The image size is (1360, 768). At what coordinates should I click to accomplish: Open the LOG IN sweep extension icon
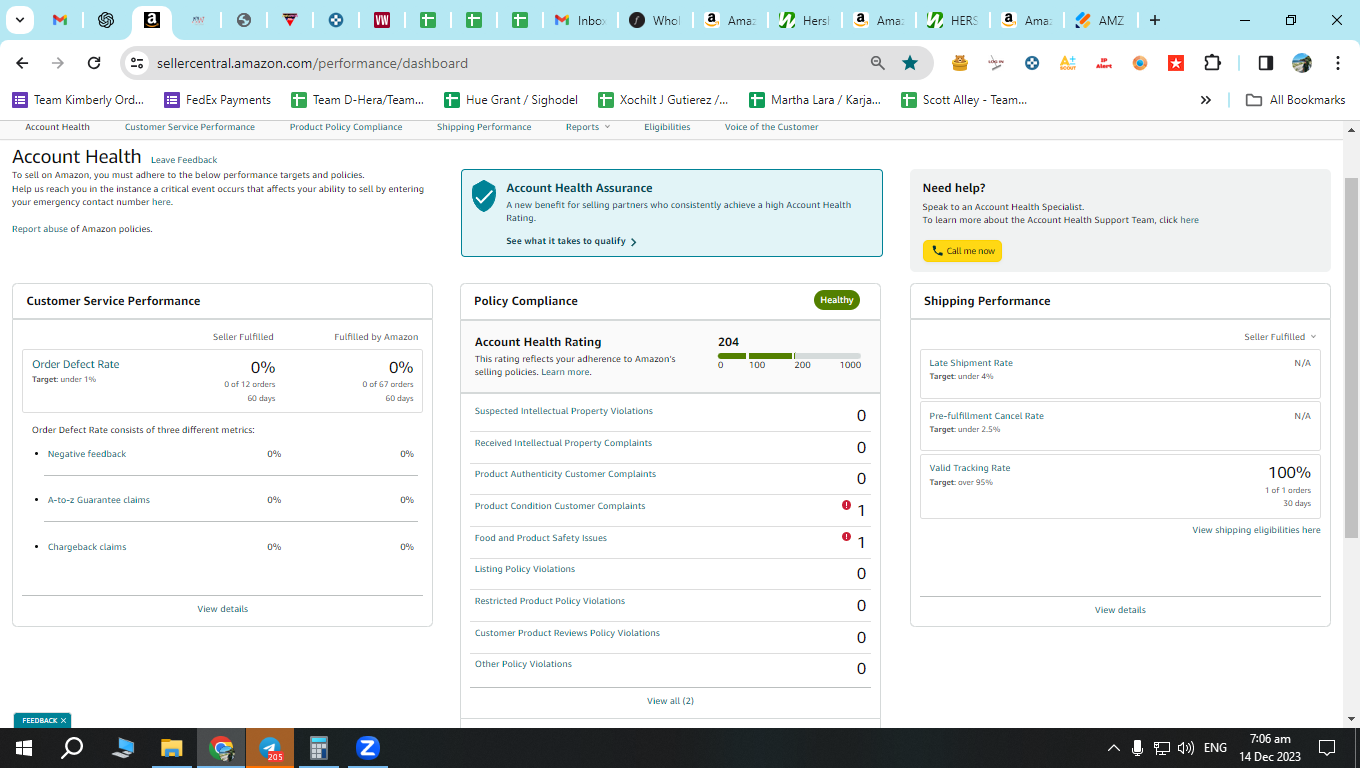tap(996, 63)
